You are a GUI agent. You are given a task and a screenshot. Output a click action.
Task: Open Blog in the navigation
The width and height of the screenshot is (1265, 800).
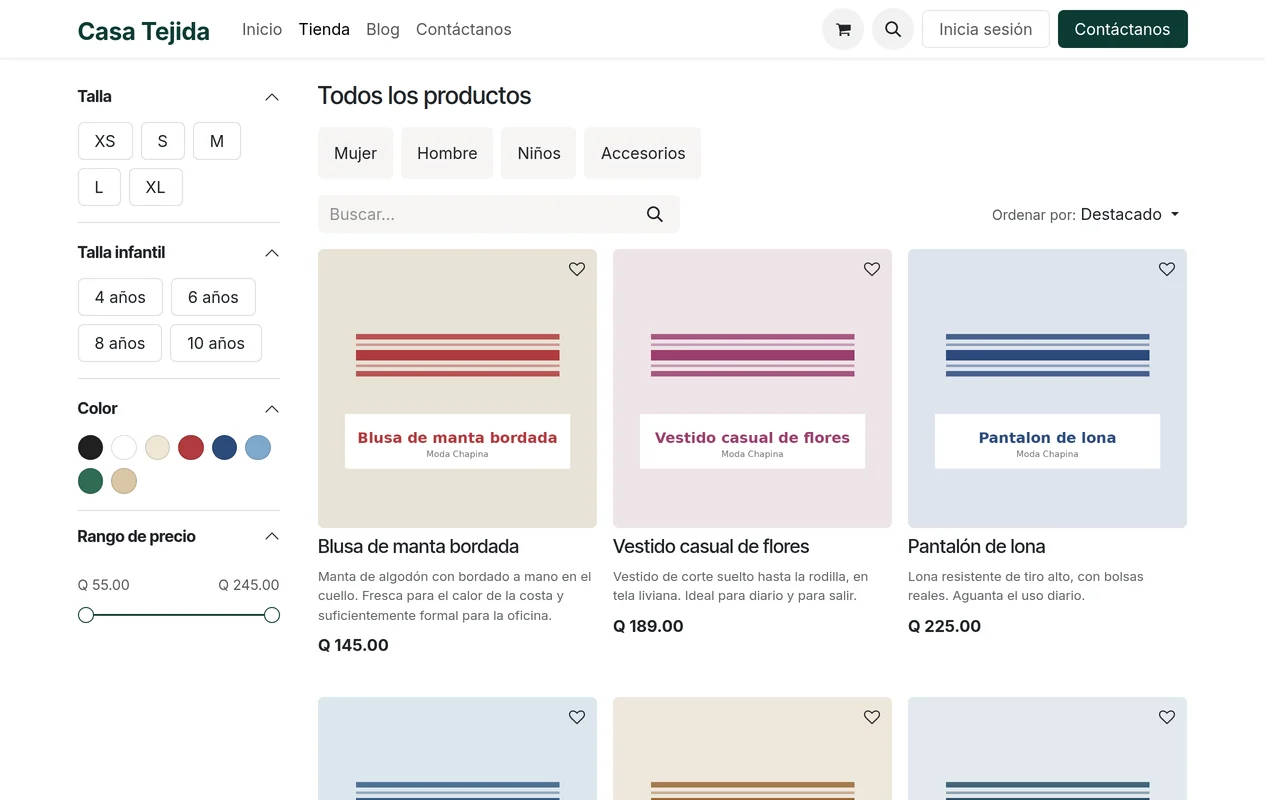tap(383, 29)
